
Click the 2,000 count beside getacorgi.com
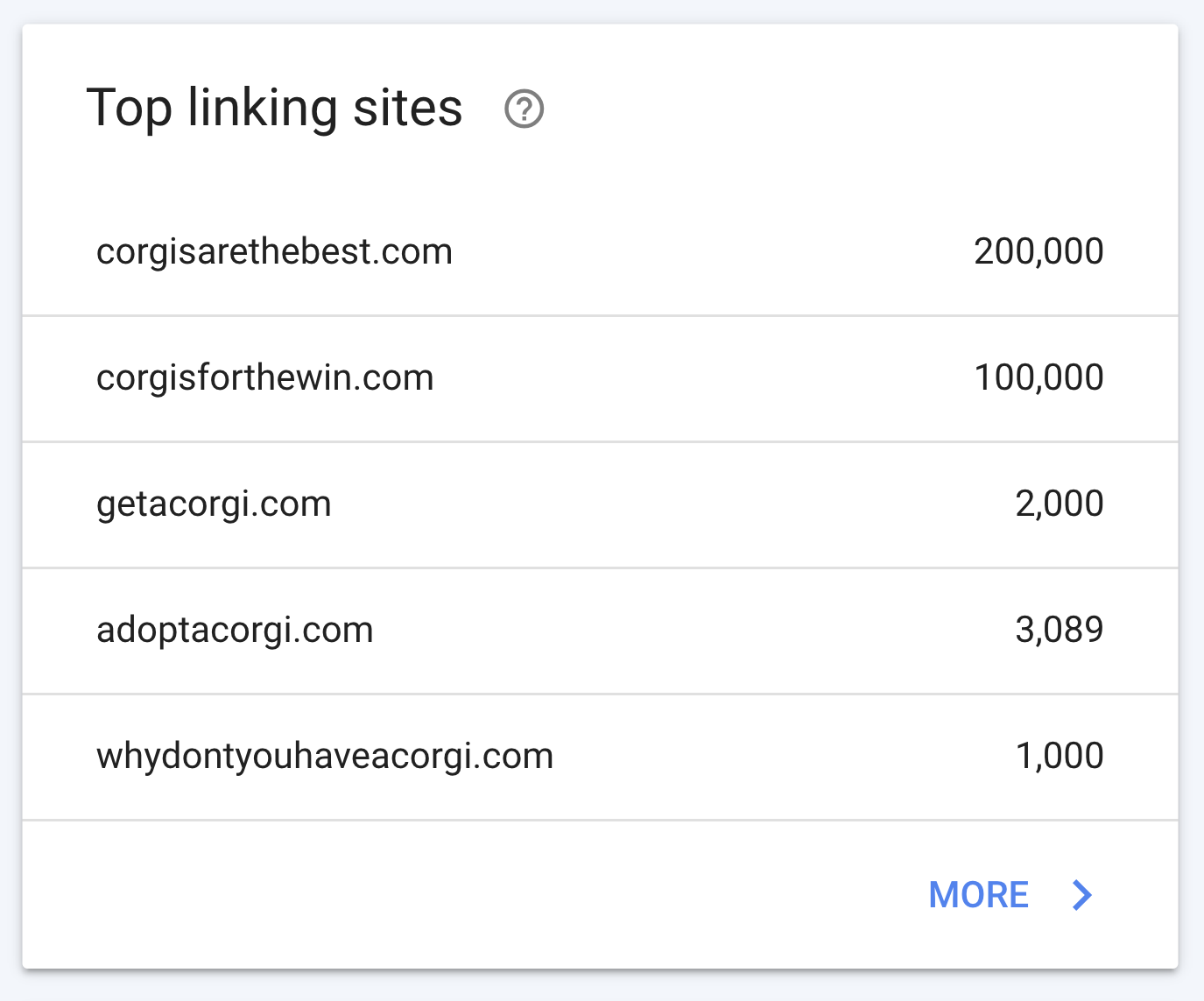pos(1060,504)
